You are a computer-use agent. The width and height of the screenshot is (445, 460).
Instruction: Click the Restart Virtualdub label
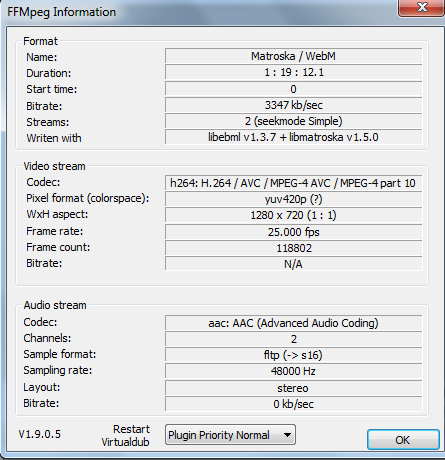[x=126, y=435]
